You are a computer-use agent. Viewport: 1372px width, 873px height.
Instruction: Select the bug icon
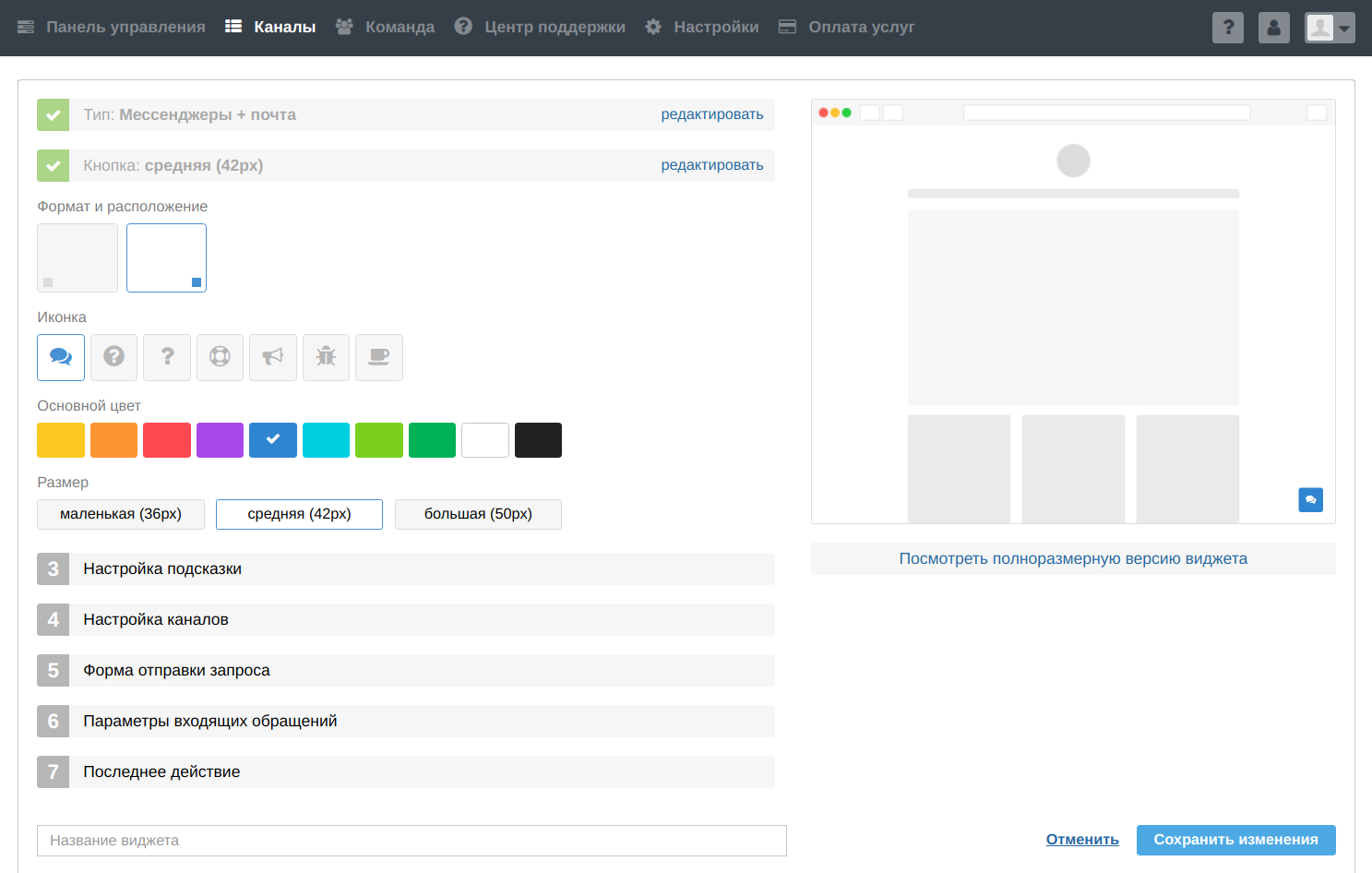[326, 357]
